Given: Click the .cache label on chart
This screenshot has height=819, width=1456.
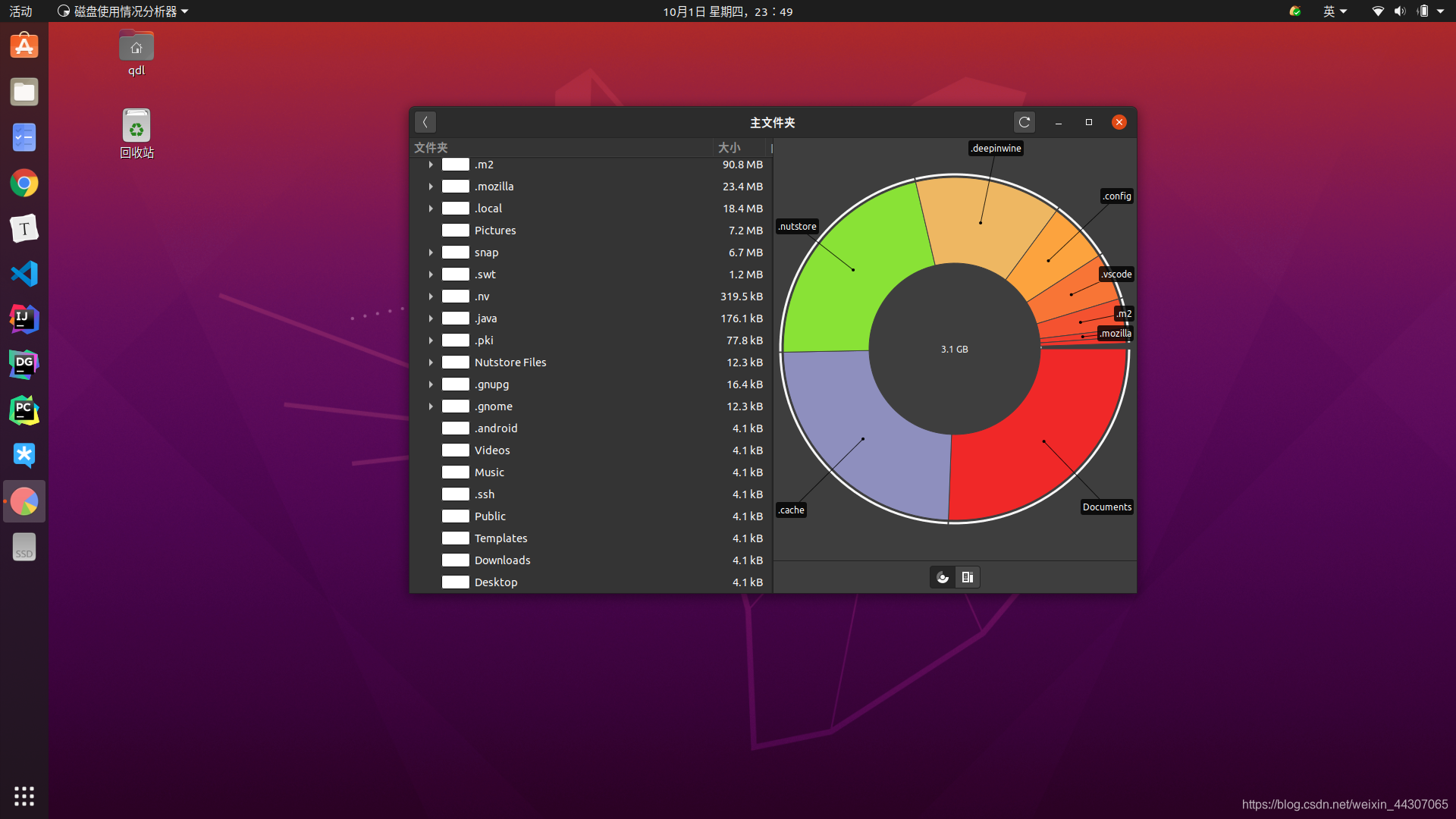Looking at the screenshot, I should click(x=791, y=509).
